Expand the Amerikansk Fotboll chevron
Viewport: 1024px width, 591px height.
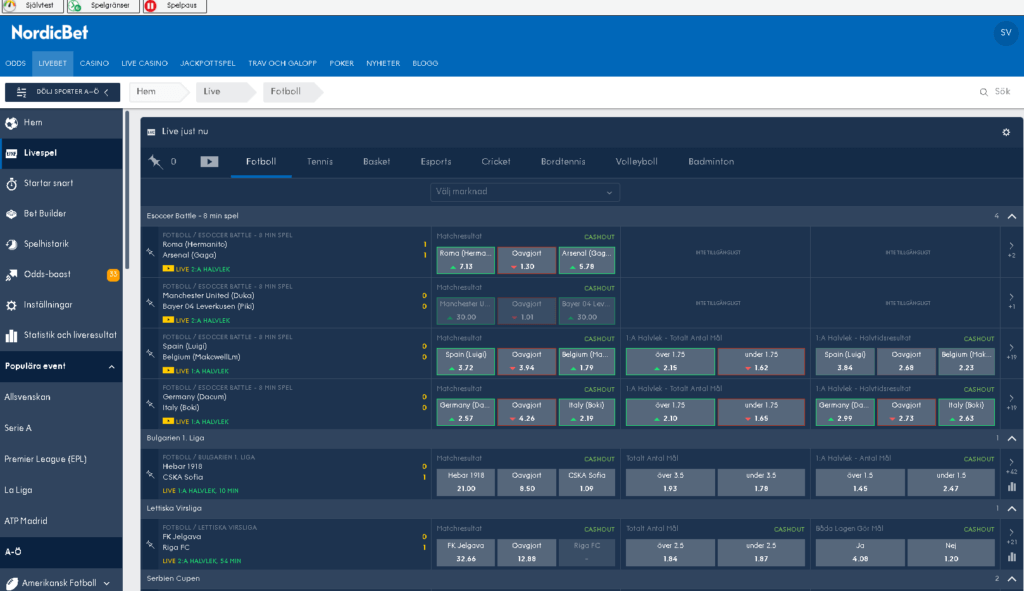106,583
